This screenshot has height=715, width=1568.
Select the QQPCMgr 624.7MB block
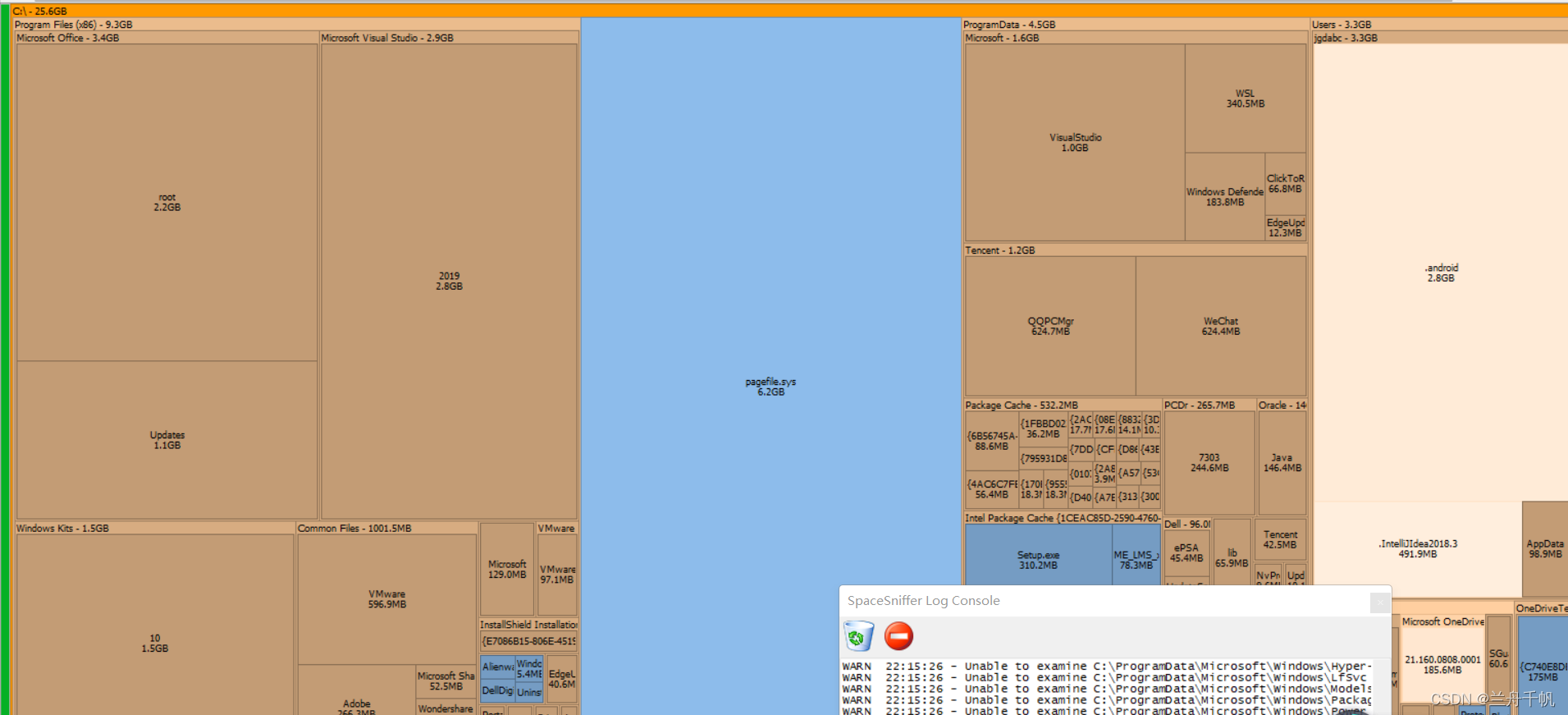(x=1050, y=326)
